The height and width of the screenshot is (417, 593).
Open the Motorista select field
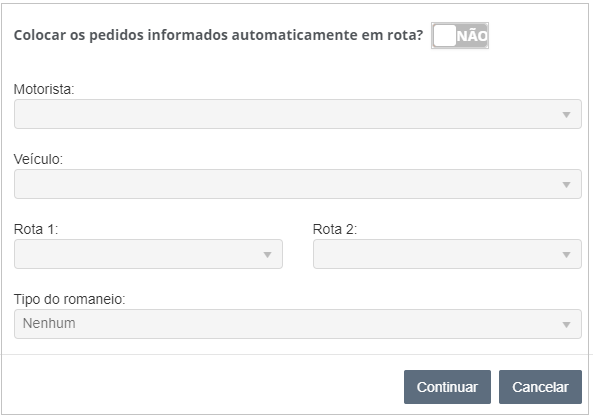[x=298, y=114]
